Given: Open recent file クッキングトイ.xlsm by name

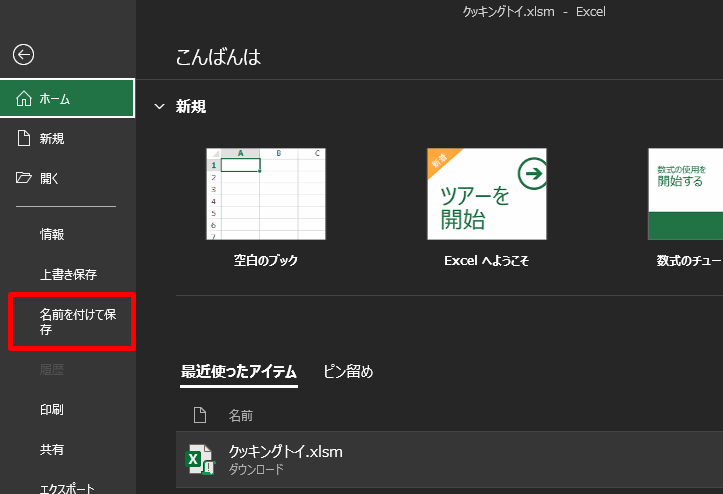Looking at the screenshot, I should [286, 452].
